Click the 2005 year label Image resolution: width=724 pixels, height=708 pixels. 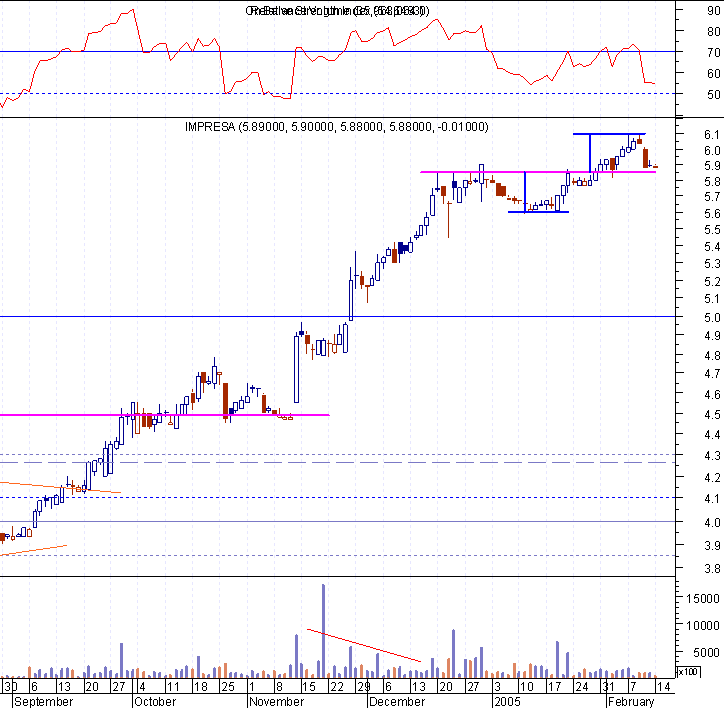(x=507, y=702)
